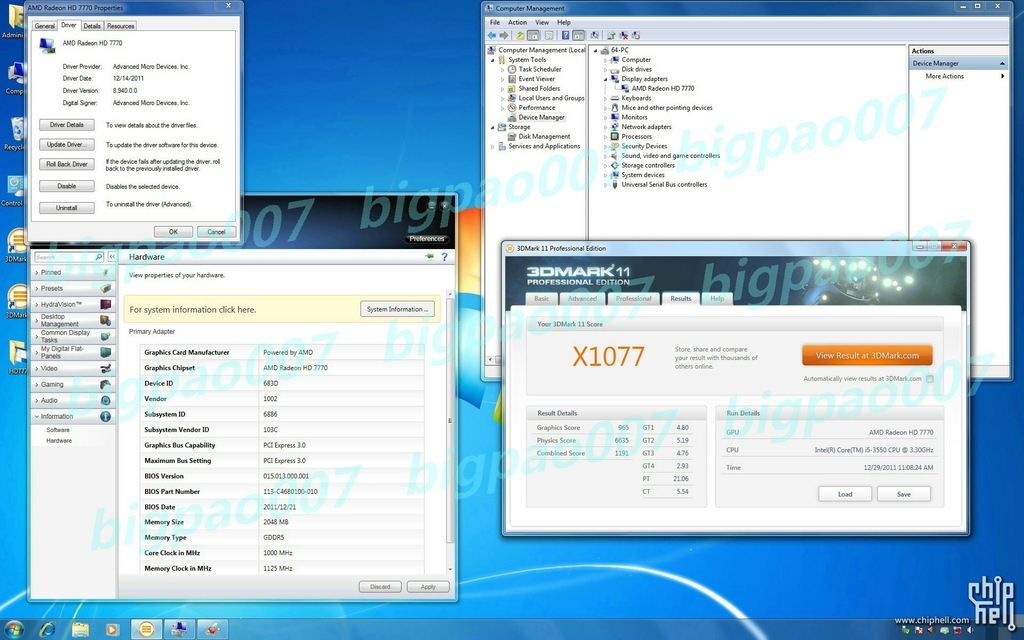Enable automatically view results at 3DMark.com

[x=930, y=379]
